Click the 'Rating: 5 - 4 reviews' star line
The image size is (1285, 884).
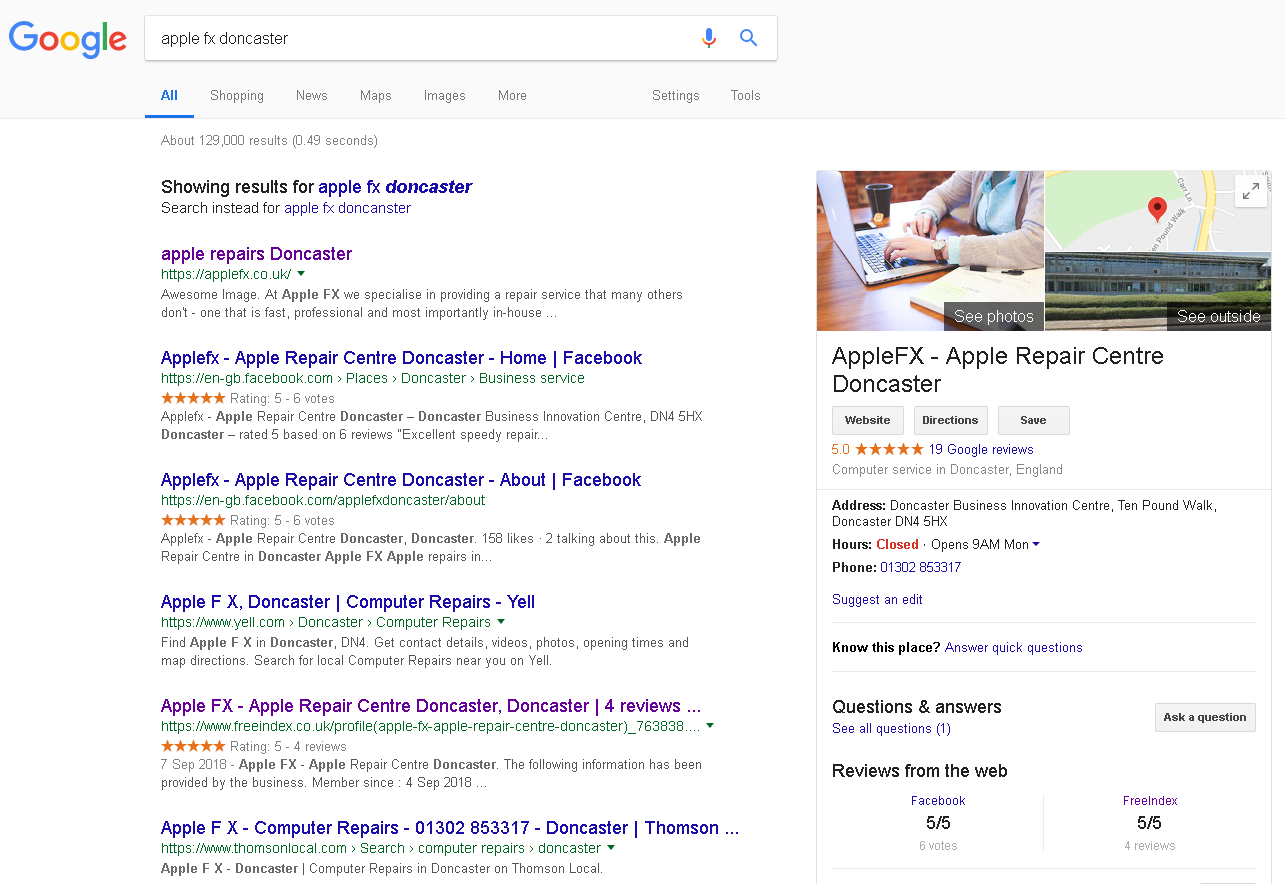tap(254, 747)
